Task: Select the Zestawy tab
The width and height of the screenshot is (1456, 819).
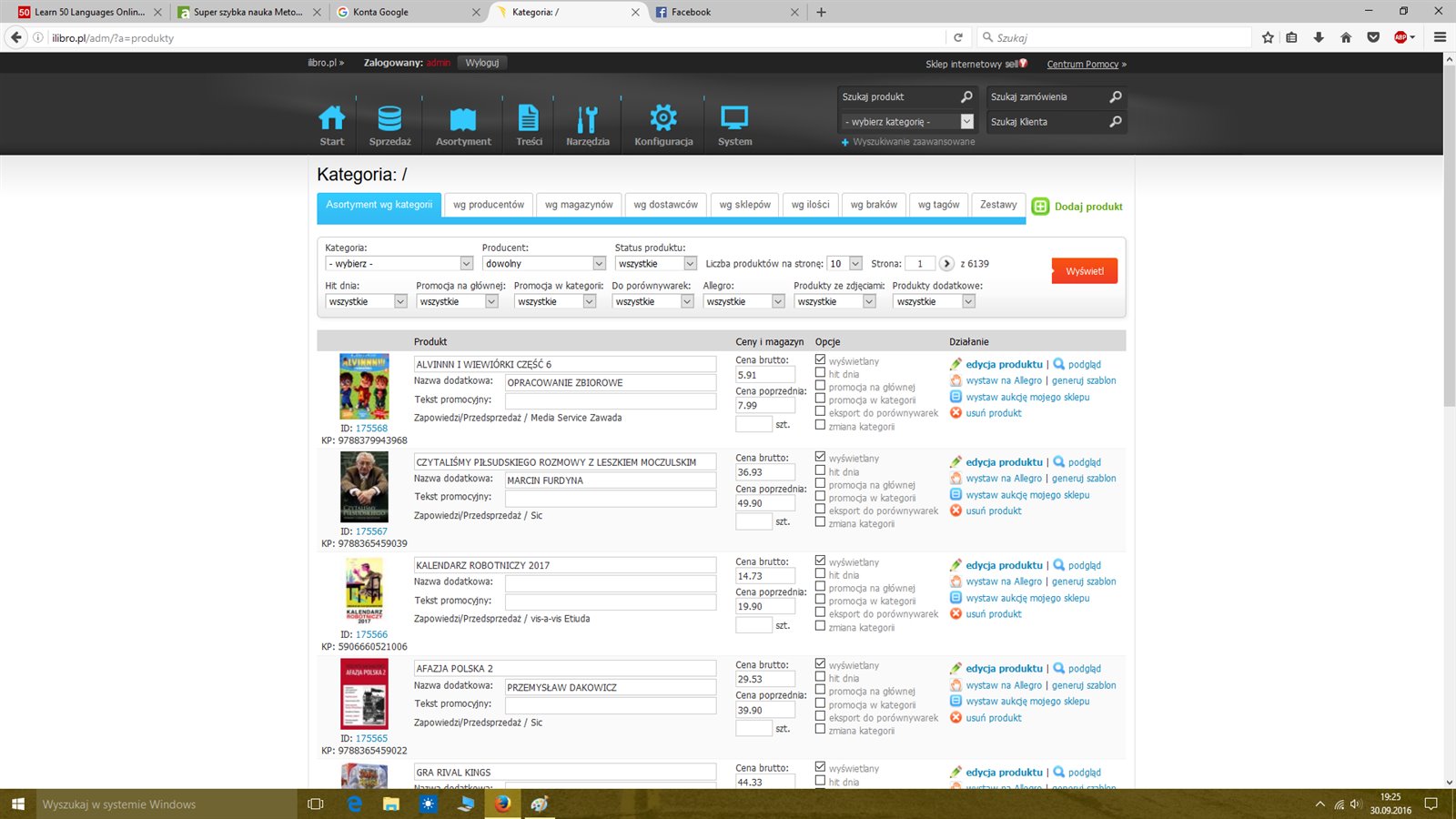Action: (998, 205)
